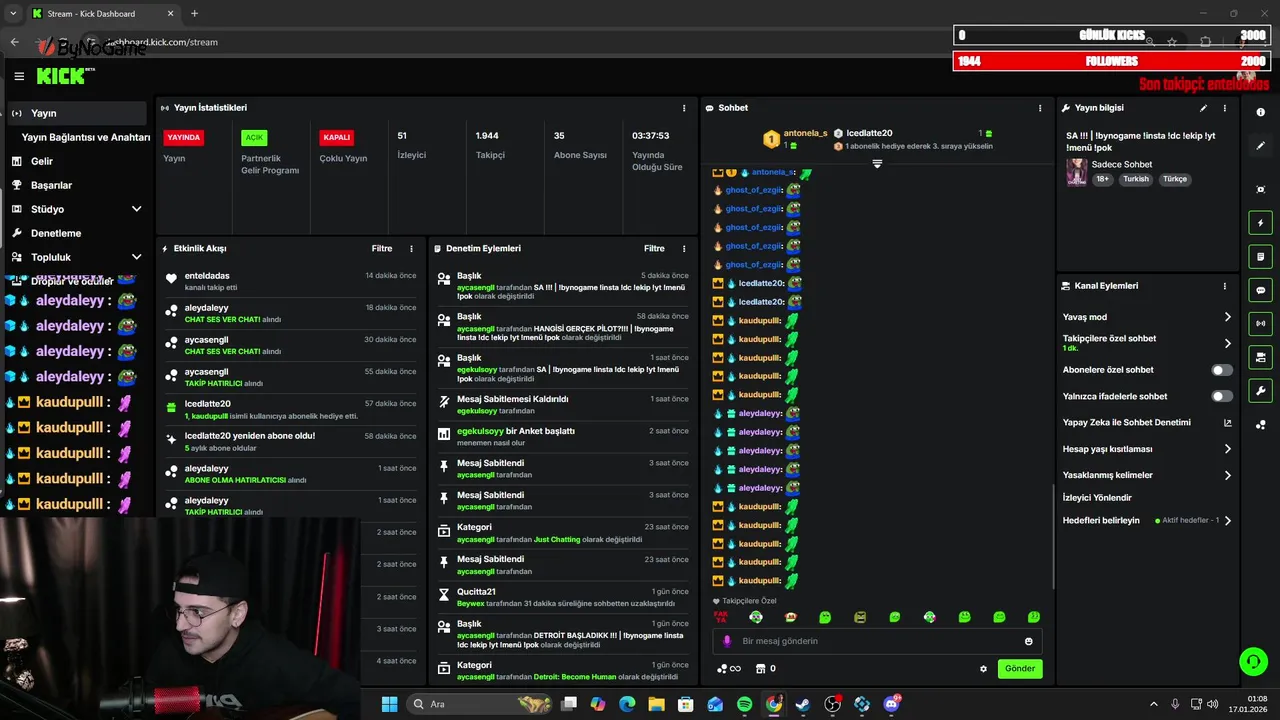The width and height of the screenshot is (1280, 720).
Task: Toggle Yalnızca ifadelerle sohbet switch
Action: [1222, 396]
